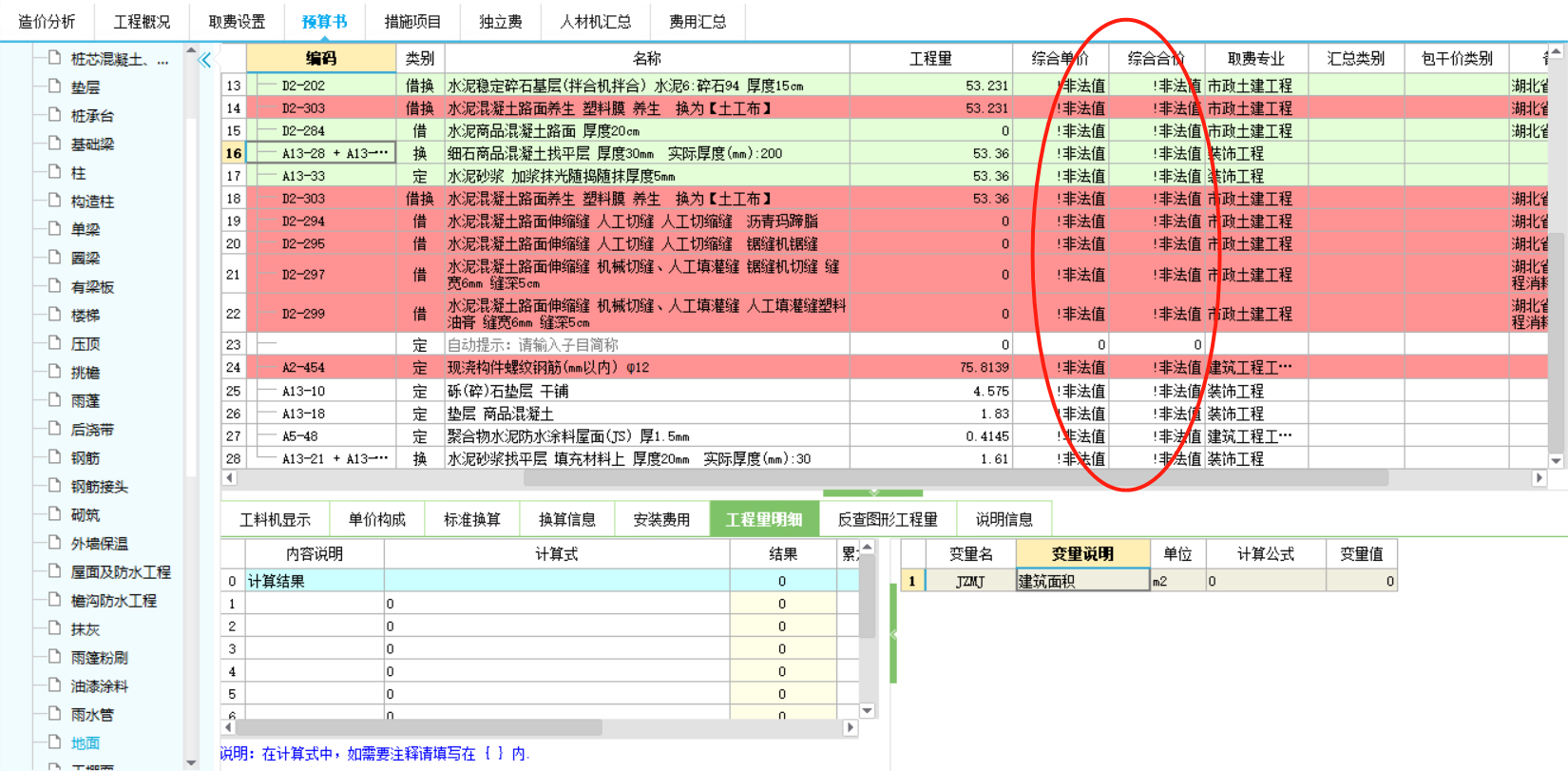Select the 预算书 tab
This screenshot has width=1568, height=771.
pos(324,21)
